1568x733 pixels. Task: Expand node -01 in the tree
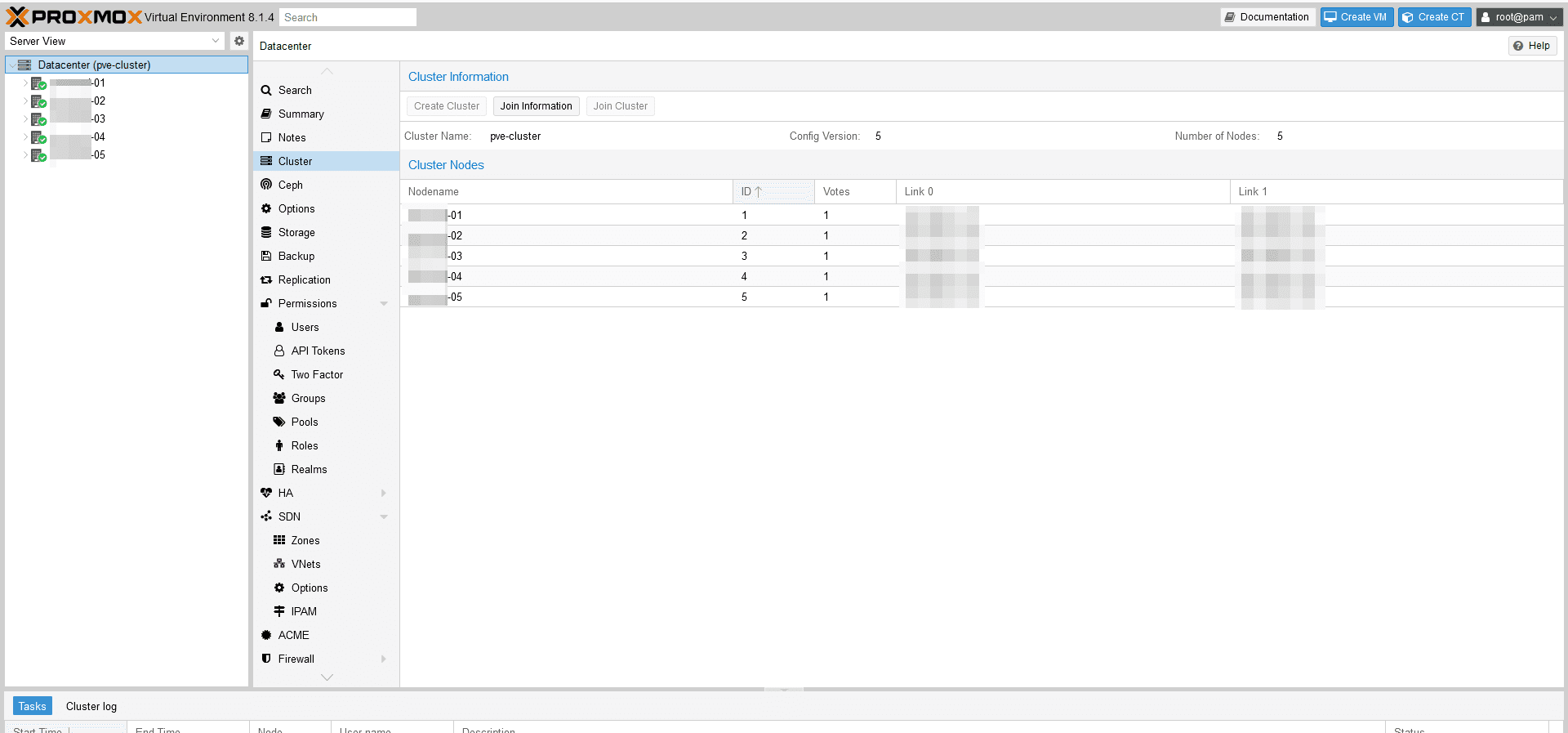[25, 83]
